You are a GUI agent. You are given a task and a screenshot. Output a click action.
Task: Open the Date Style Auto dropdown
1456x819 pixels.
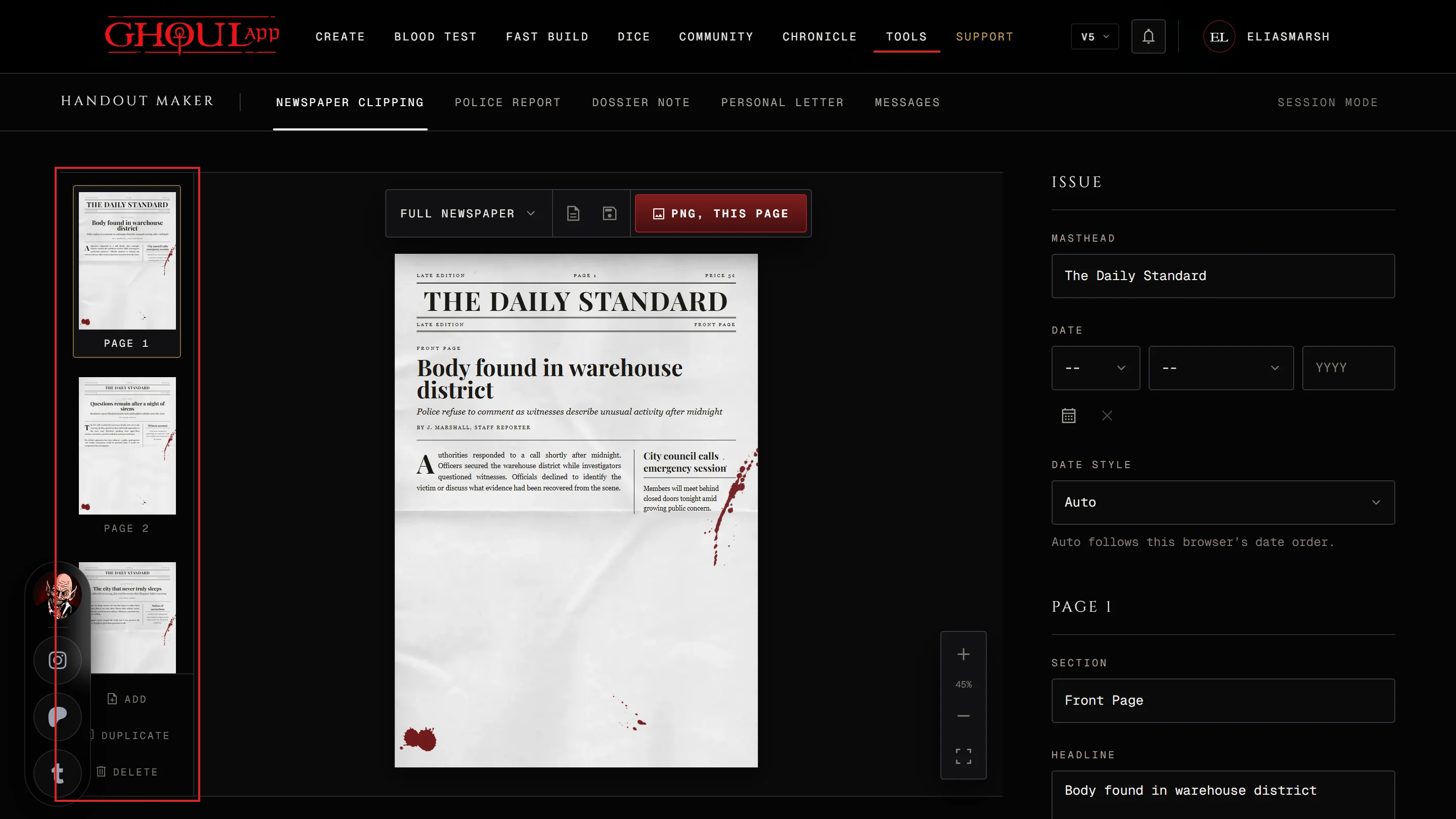click(1222, 502)
